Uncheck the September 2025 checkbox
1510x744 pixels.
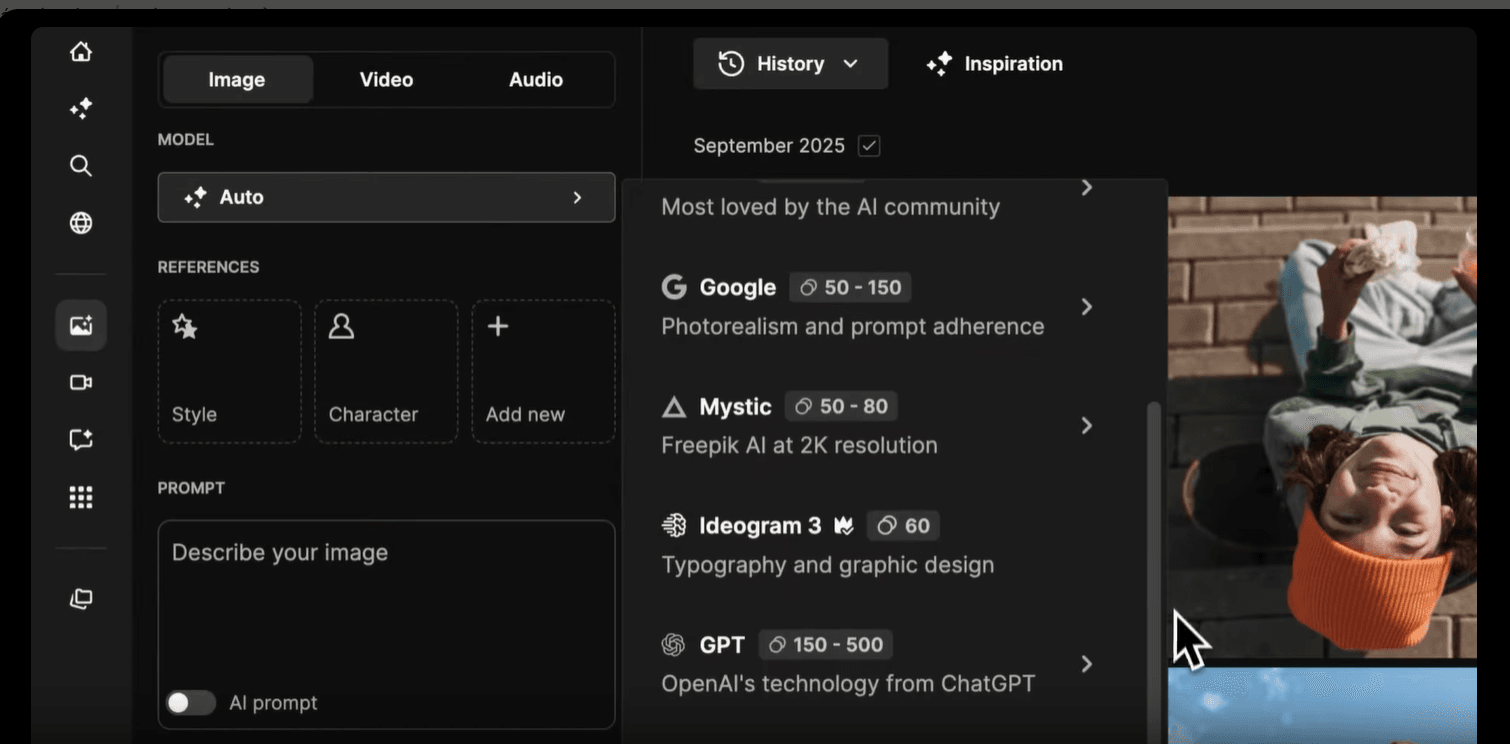click(869, 146)
